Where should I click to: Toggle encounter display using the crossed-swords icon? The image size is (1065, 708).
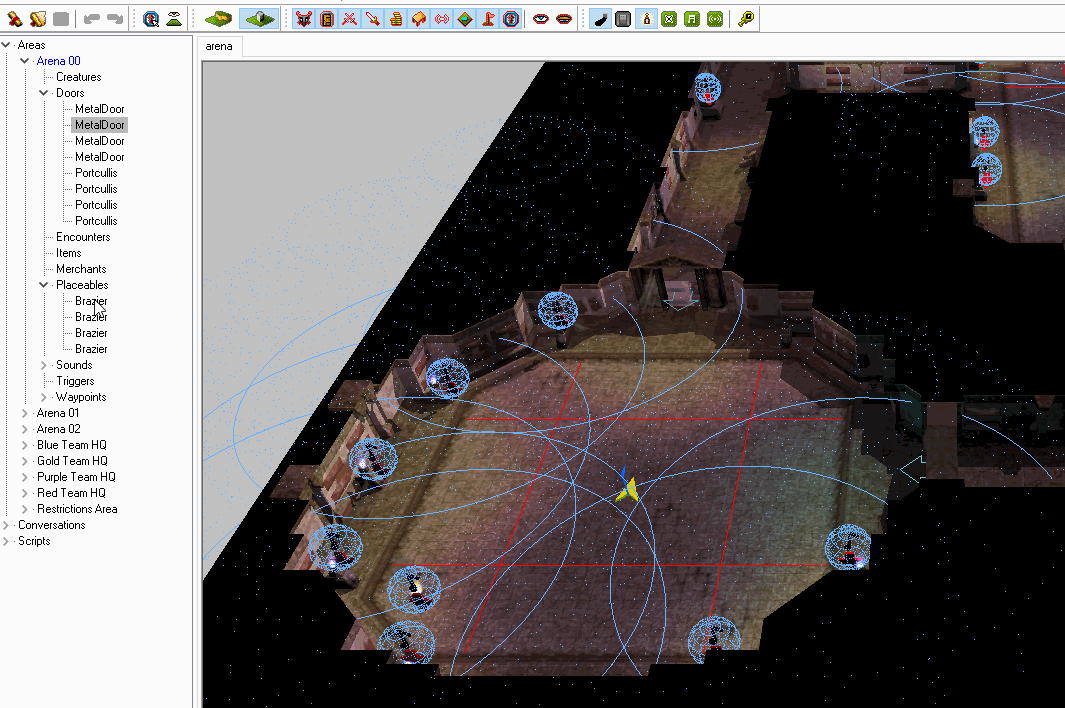(x=350, y=19)
